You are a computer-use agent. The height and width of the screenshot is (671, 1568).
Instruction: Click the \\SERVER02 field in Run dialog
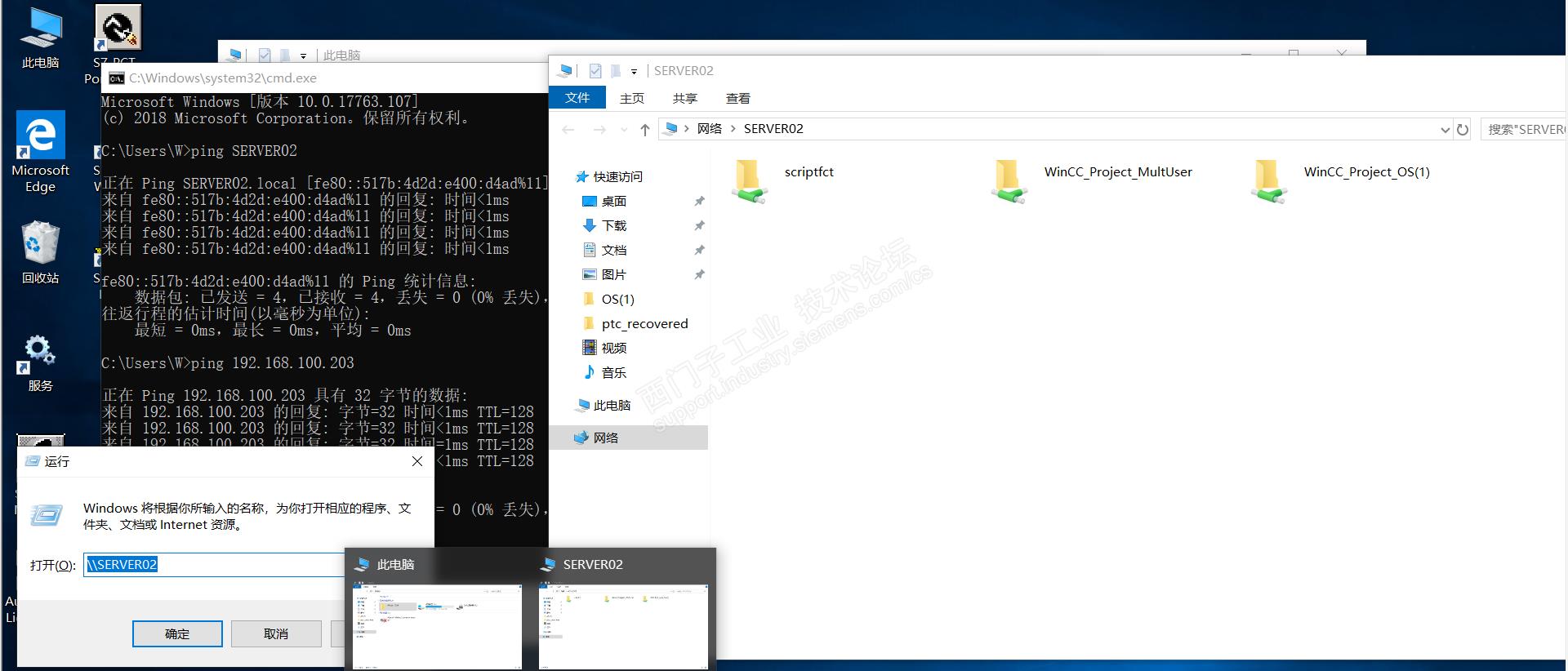coord(214,565)
